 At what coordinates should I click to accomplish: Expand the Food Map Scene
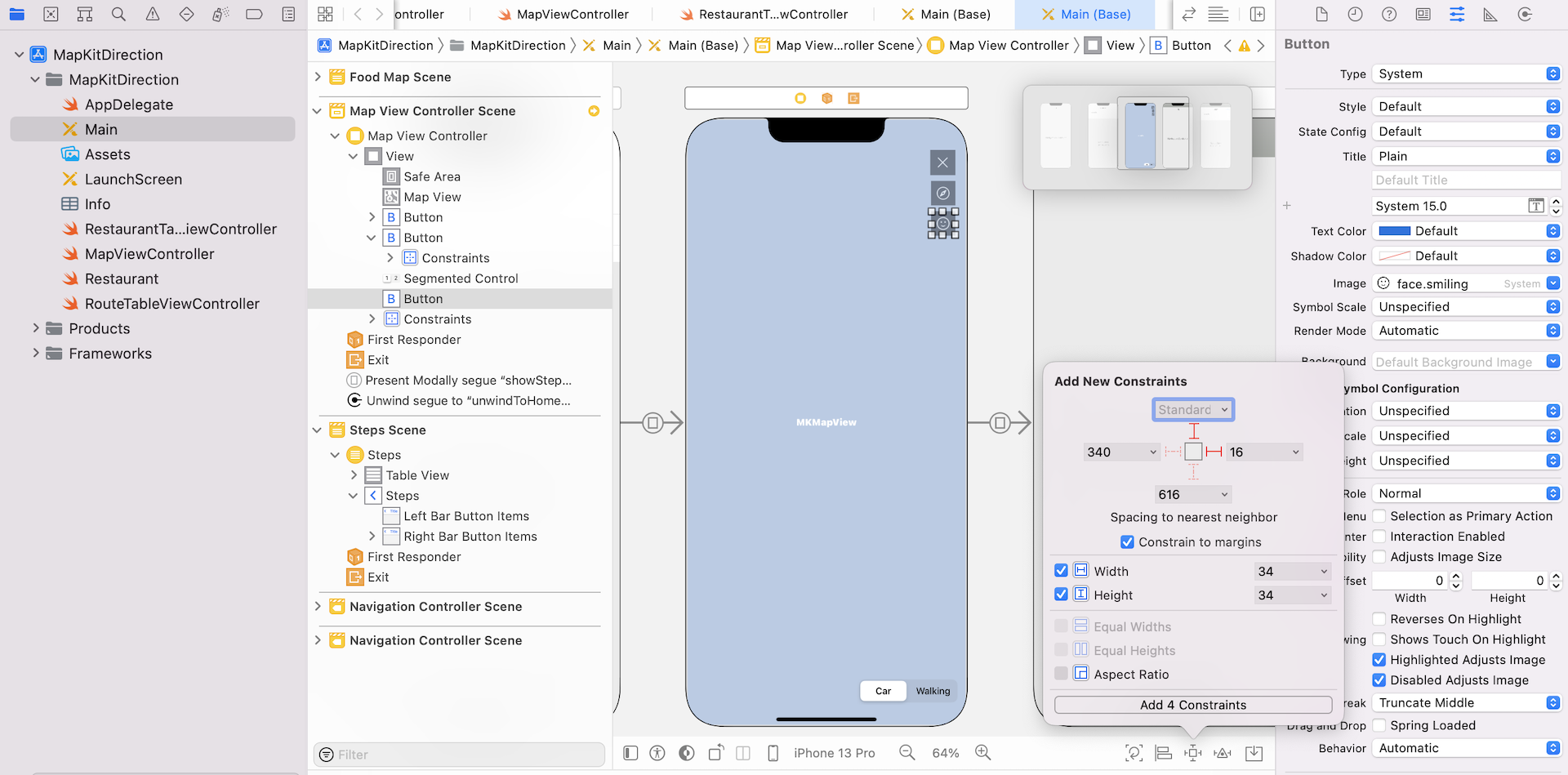coord(318,77)
